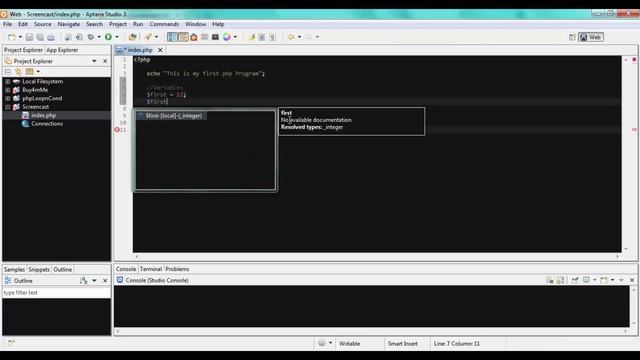Toggle the second highlighted layout toolbar button
The height and width of the screenshot is (360, 640).
(x=183, y=37)
